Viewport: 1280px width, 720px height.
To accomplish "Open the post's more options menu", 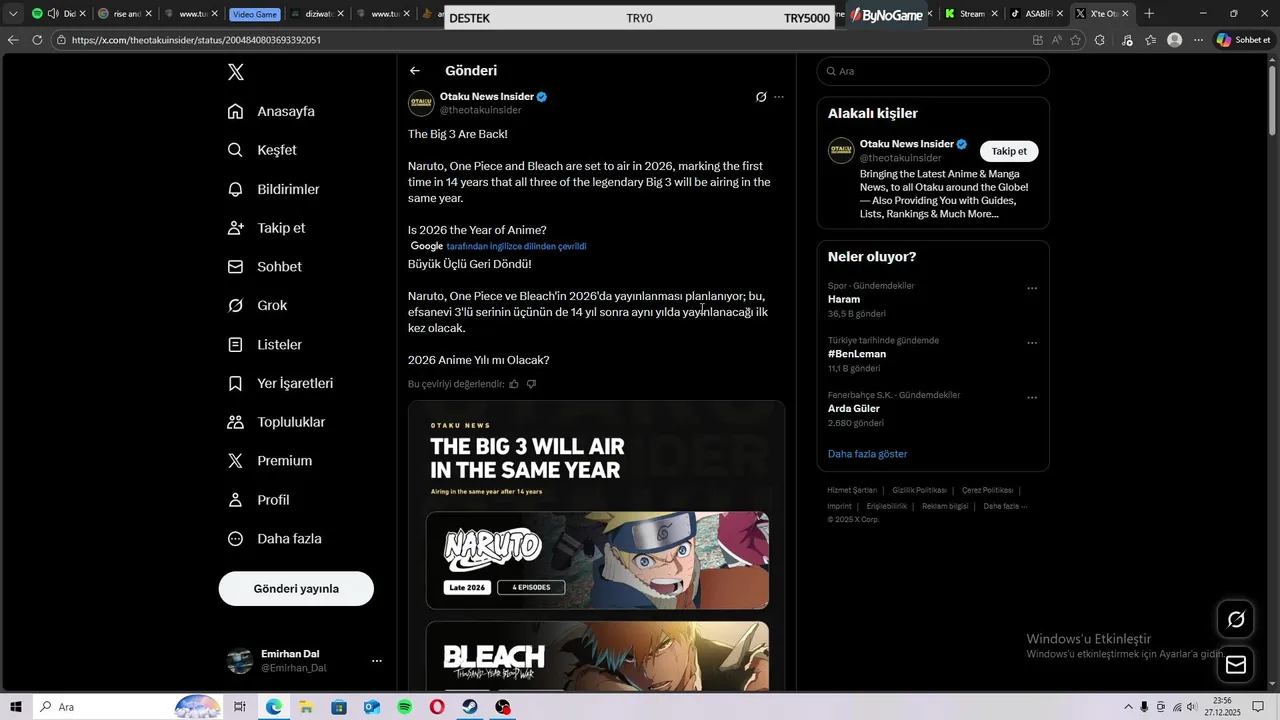I will click(779, 97).
